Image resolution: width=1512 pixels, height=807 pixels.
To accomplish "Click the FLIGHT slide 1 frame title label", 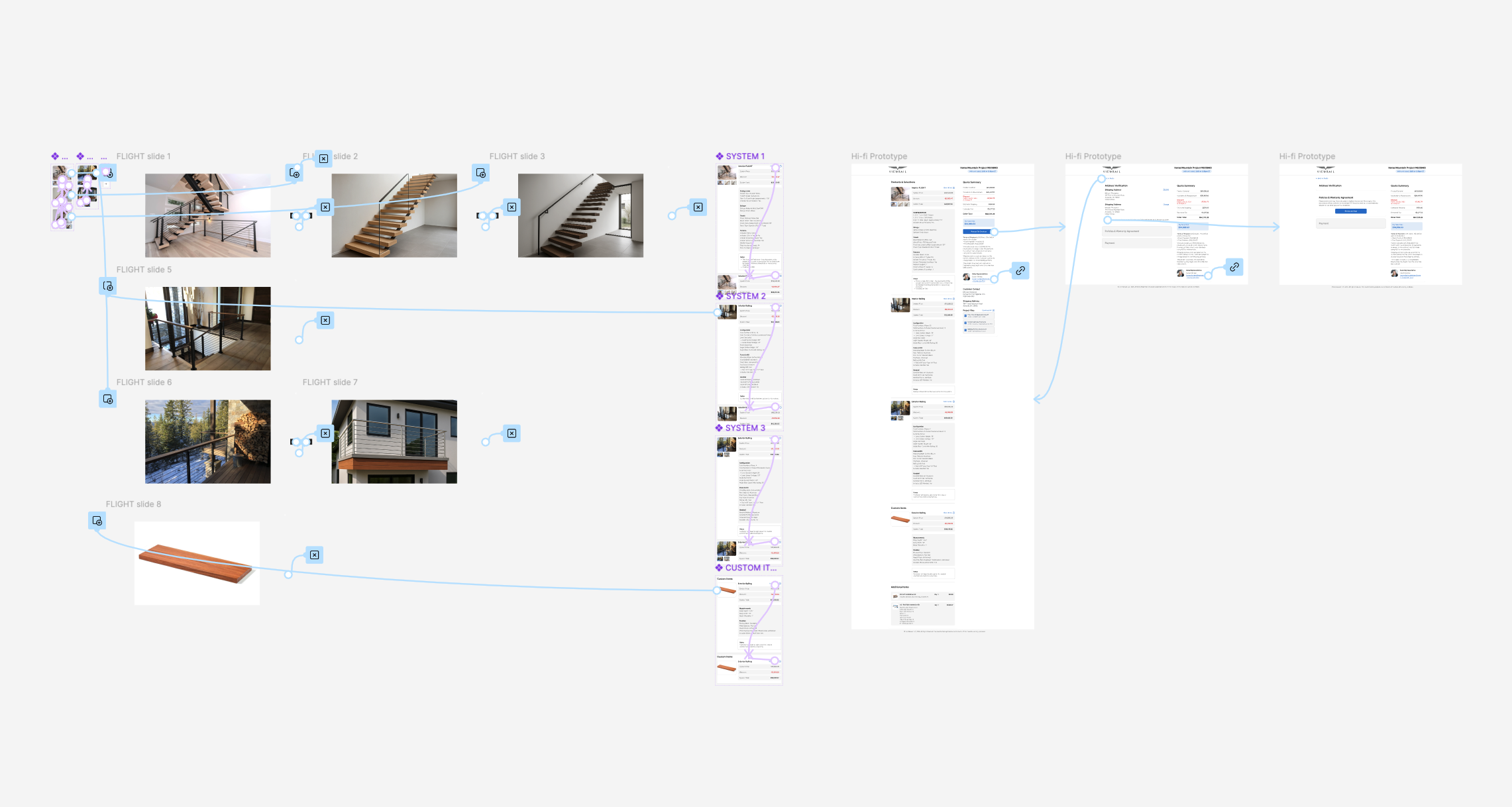I will [143, 156].
